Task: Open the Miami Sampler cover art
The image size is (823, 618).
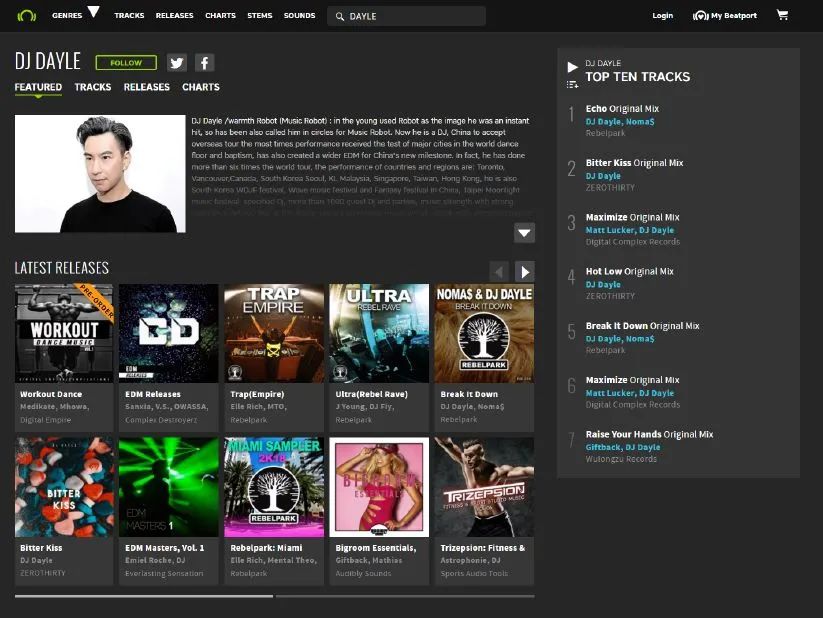Action: (274, 487)
